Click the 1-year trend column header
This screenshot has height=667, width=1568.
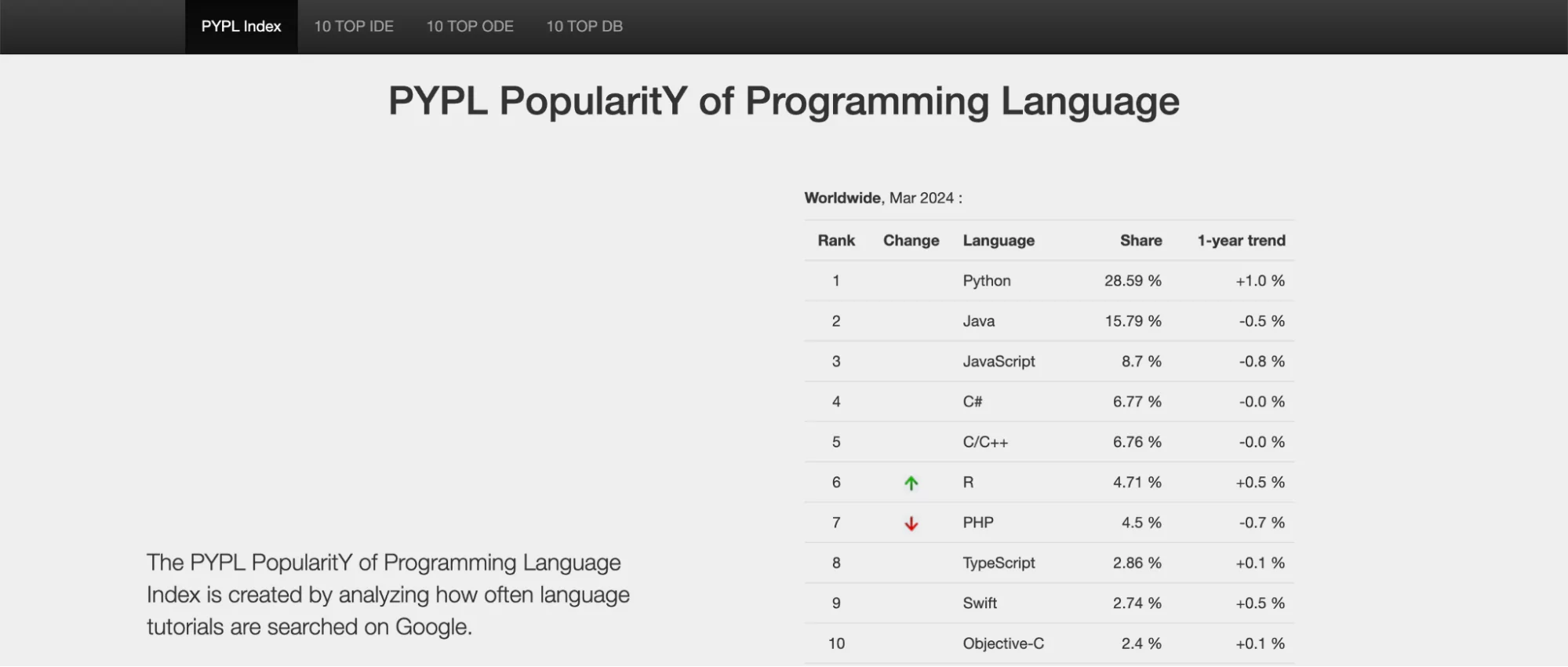tap(1241, 241)
